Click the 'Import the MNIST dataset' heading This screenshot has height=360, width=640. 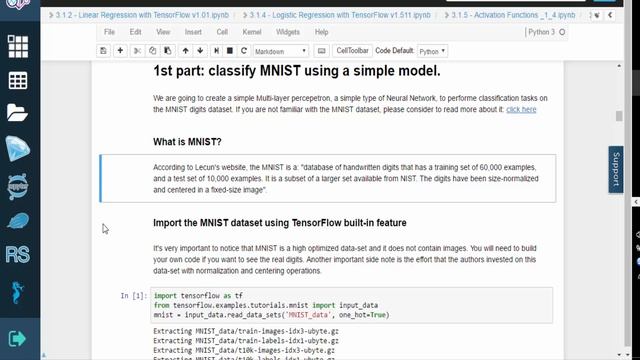pos(280,223)
